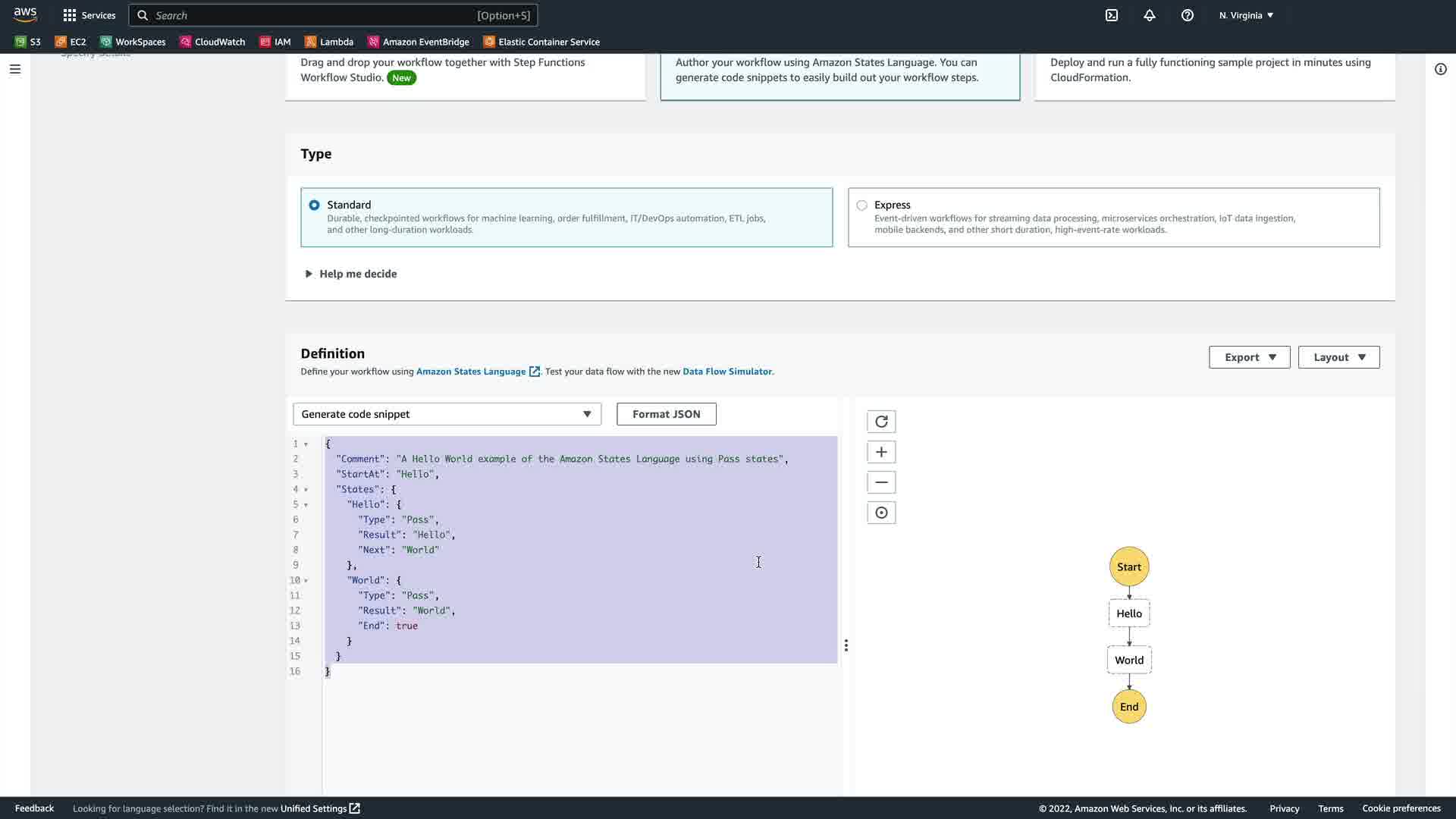Collapse the code fold arrow on line 4
This screenshot has height=819, width=1456.
(x=306, y=490)
